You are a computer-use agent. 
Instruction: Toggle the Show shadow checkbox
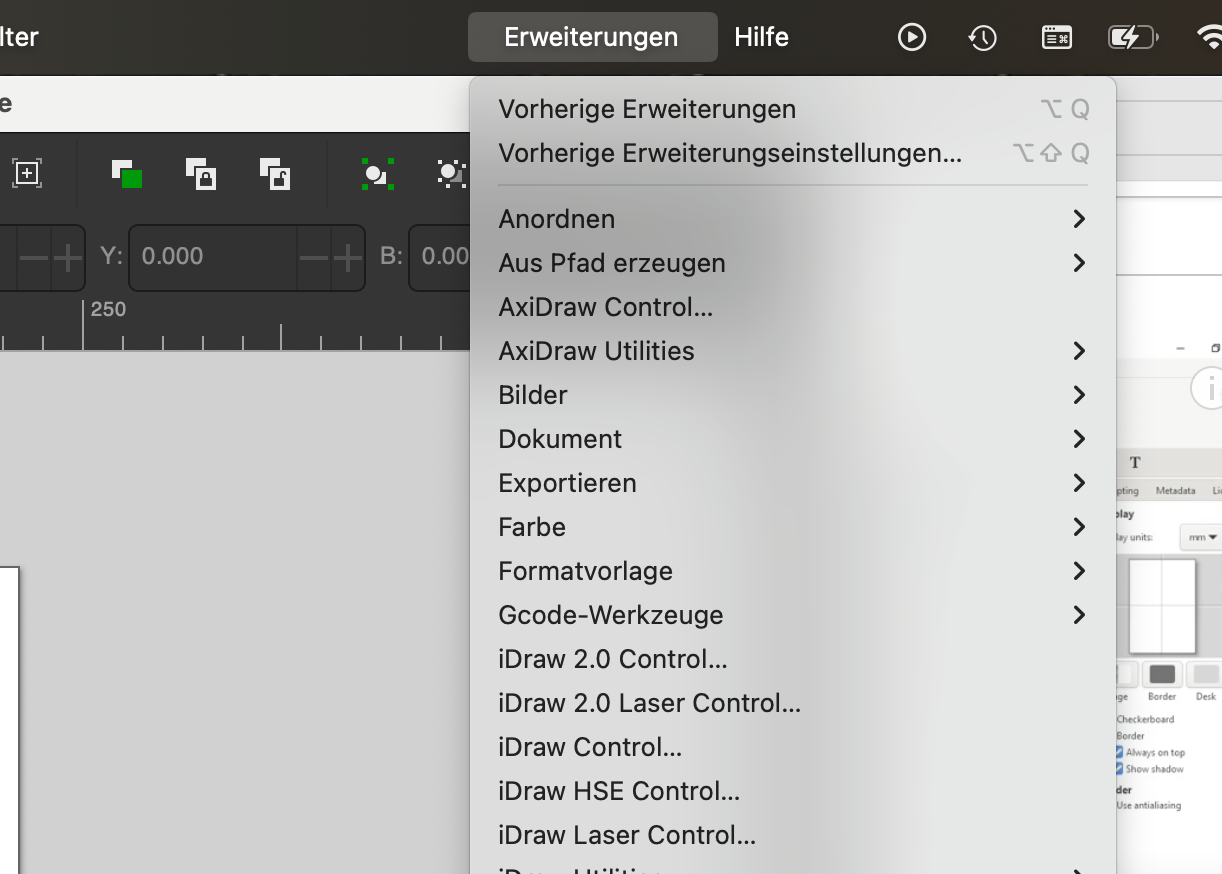1119,769
